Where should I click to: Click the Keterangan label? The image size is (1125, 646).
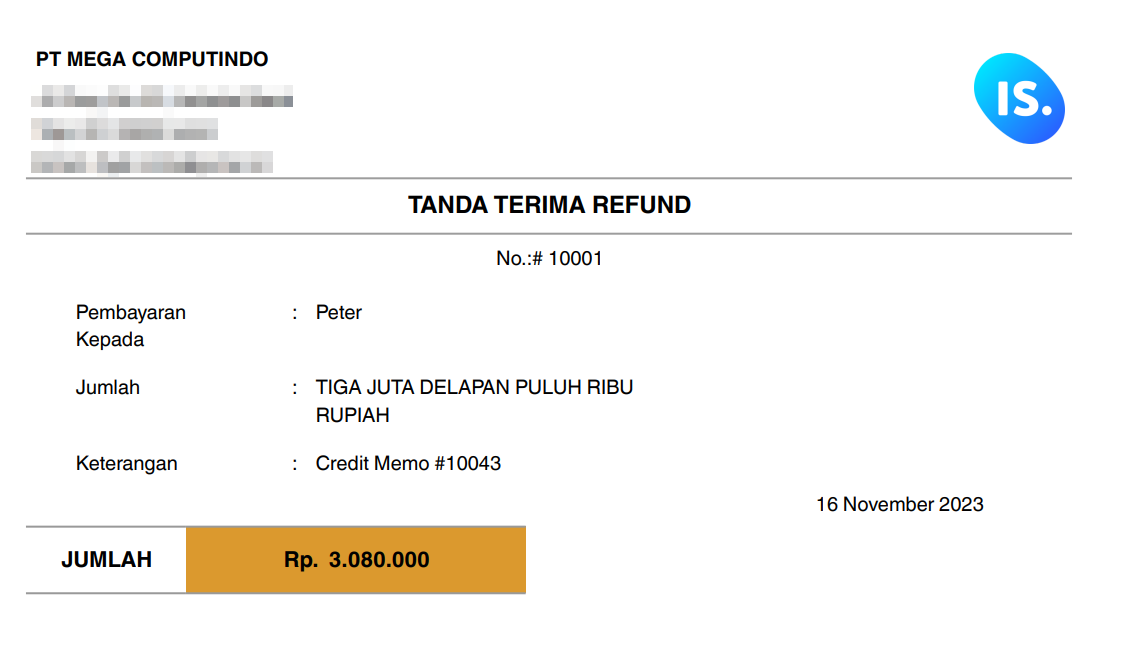coord(126,464)
